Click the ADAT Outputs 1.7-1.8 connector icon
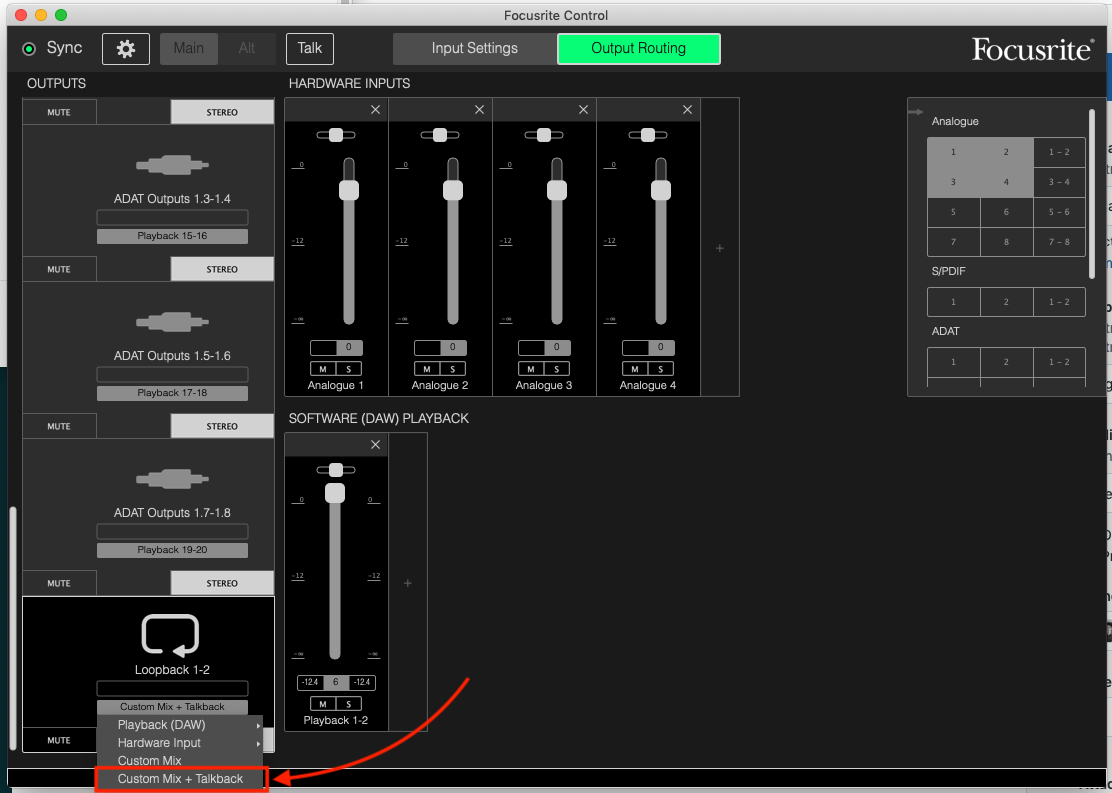Image resolution: width=1112 pixels, height=793 pixels. (172, 479)
